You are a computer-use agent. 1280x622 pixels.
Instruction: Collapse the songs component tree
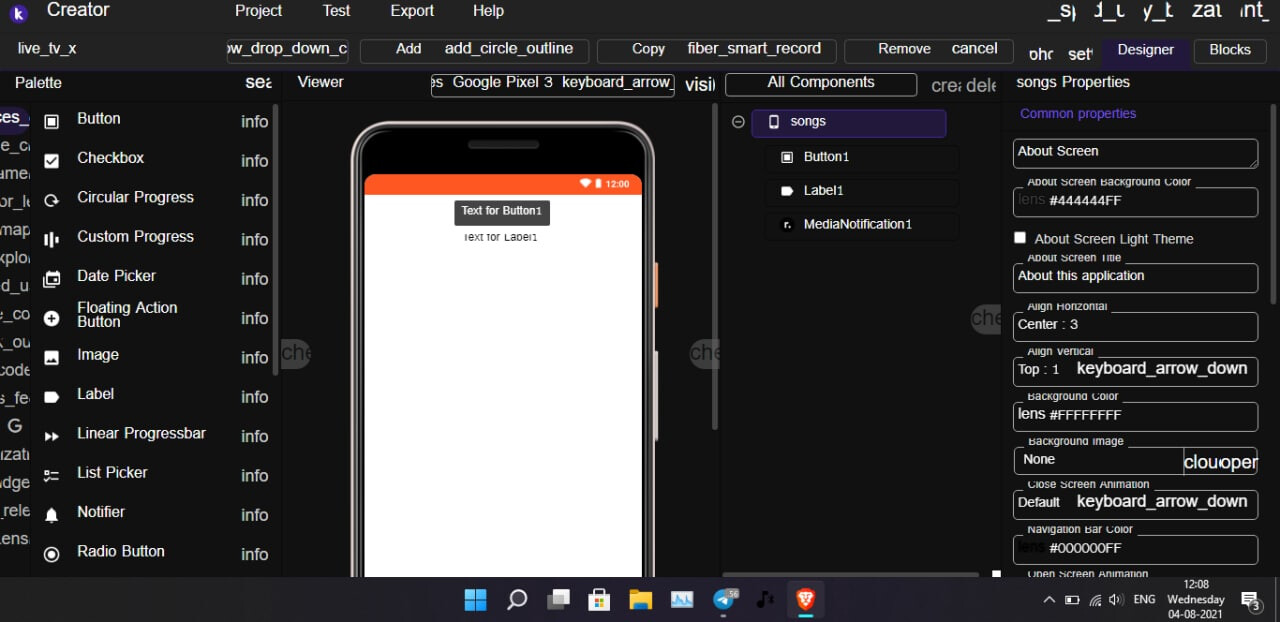point(738,122)
